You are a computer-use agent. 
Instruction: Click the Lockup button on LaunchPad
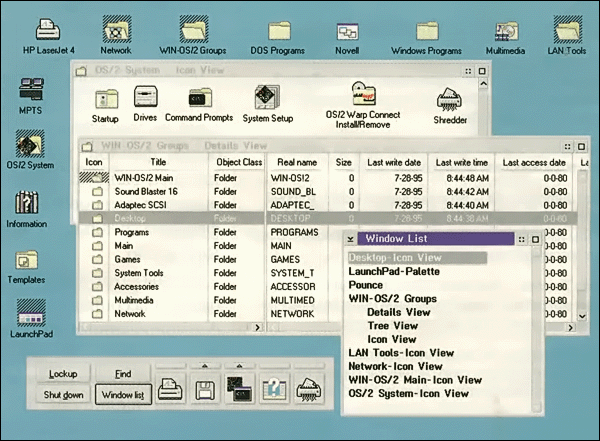(63, 374)
